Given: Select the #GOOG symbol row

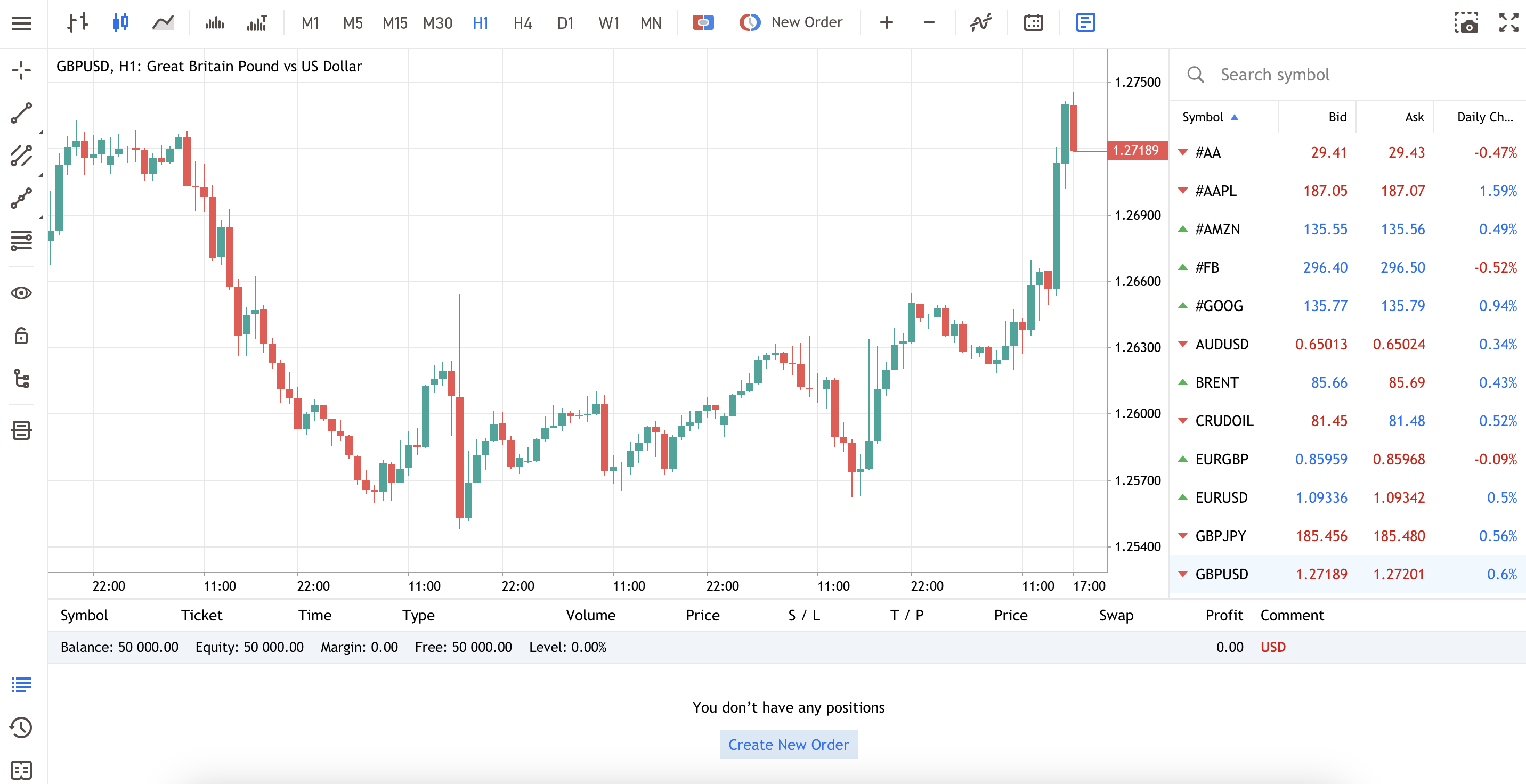Looking at the screenshot, I should 1348,306.
